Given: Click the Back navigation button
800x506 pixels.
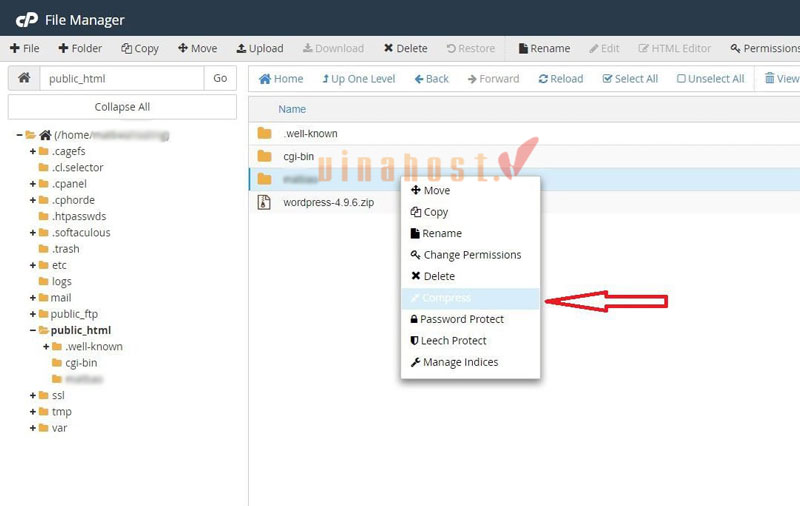Looking at the screenshot, I should tap(432, 79).
